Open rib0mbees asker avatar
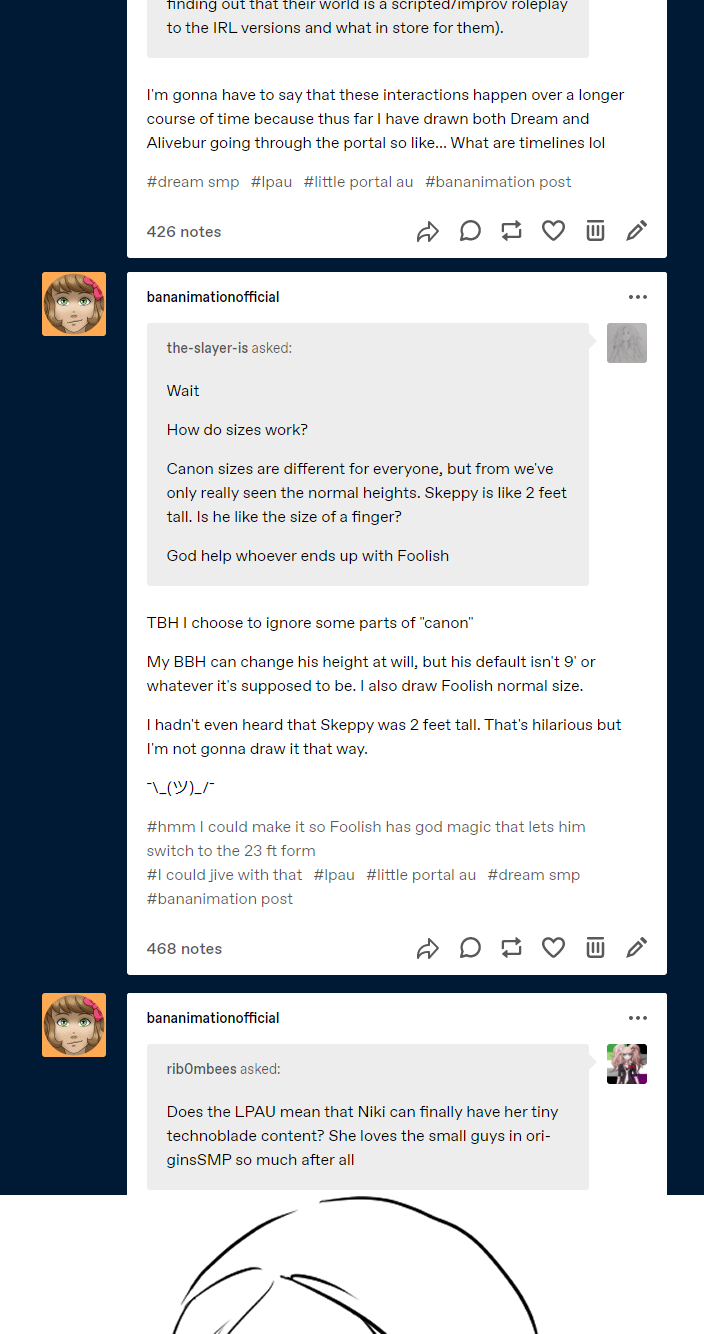This screenshot has width=704, height=1334. 627,1064
